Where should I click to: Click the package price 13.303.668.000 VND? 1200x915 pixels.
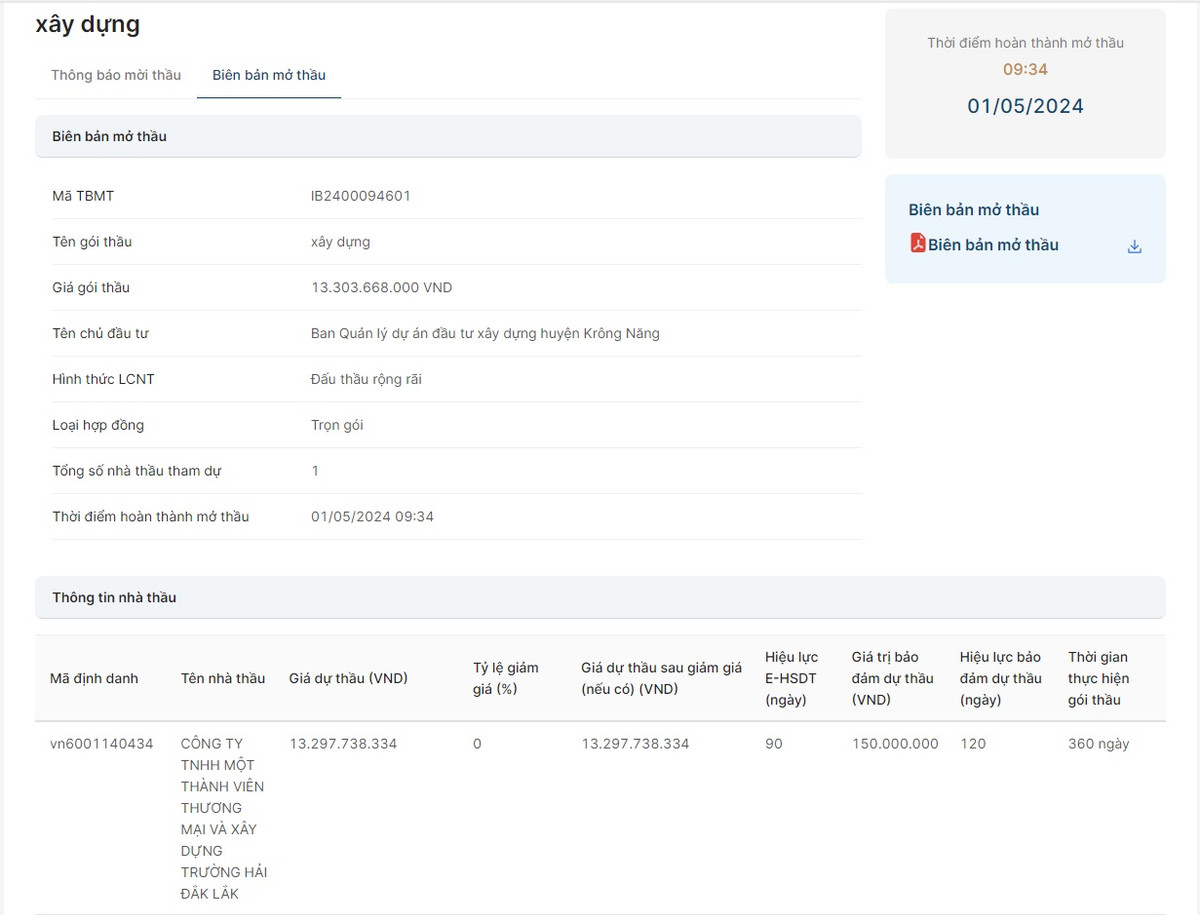pyautogui.click(x=382, y=288)
